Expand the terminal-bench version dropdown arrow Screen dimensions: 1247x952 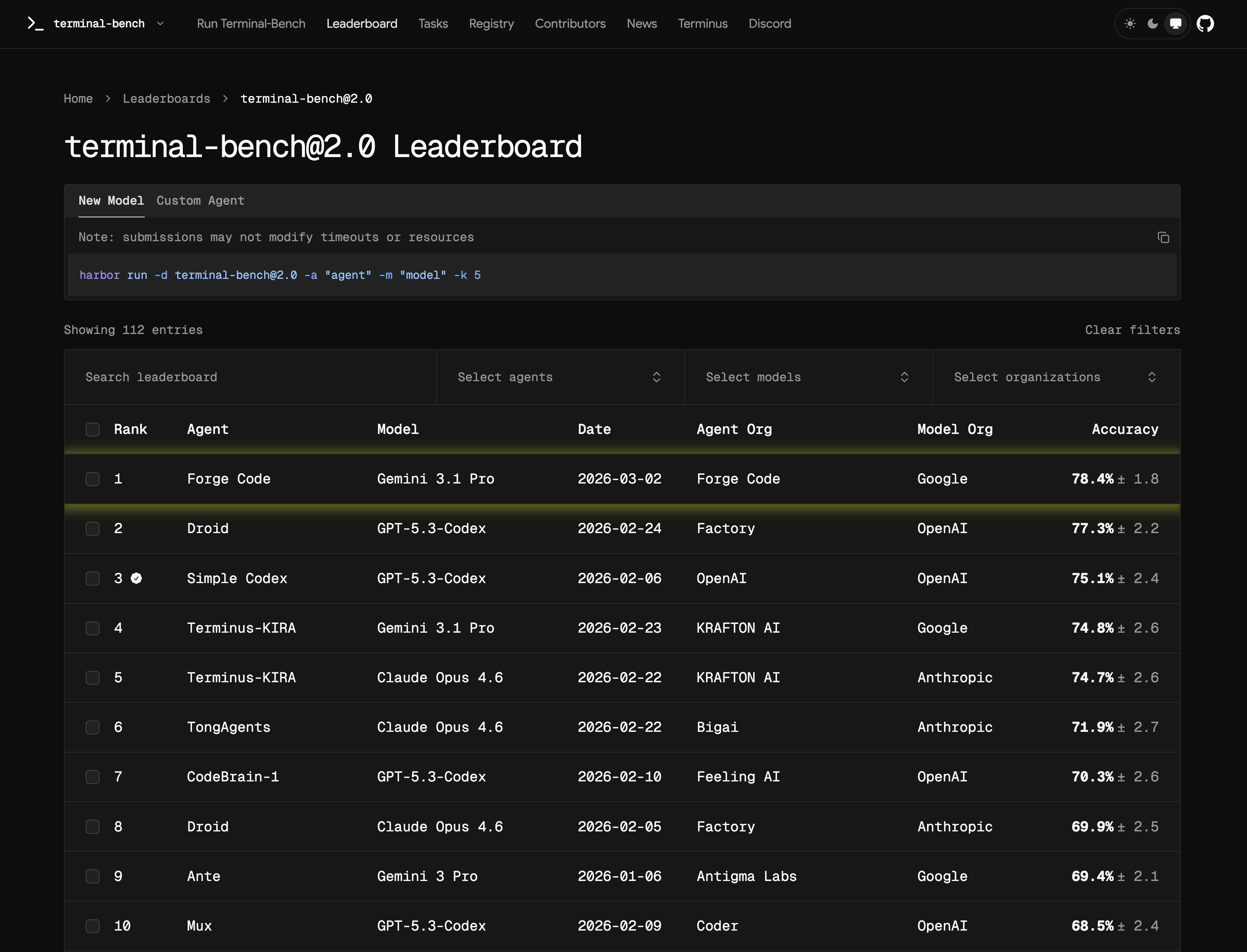160,24
